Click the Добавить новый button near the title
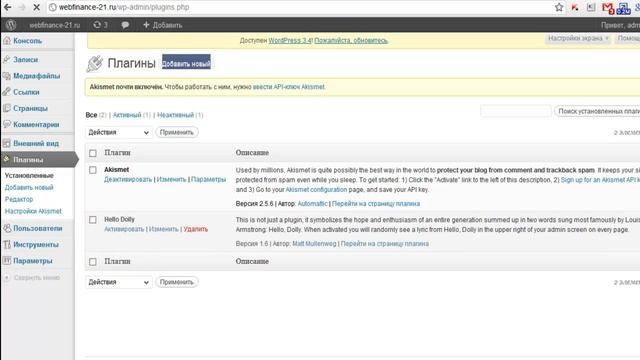 tap(186, 63)
